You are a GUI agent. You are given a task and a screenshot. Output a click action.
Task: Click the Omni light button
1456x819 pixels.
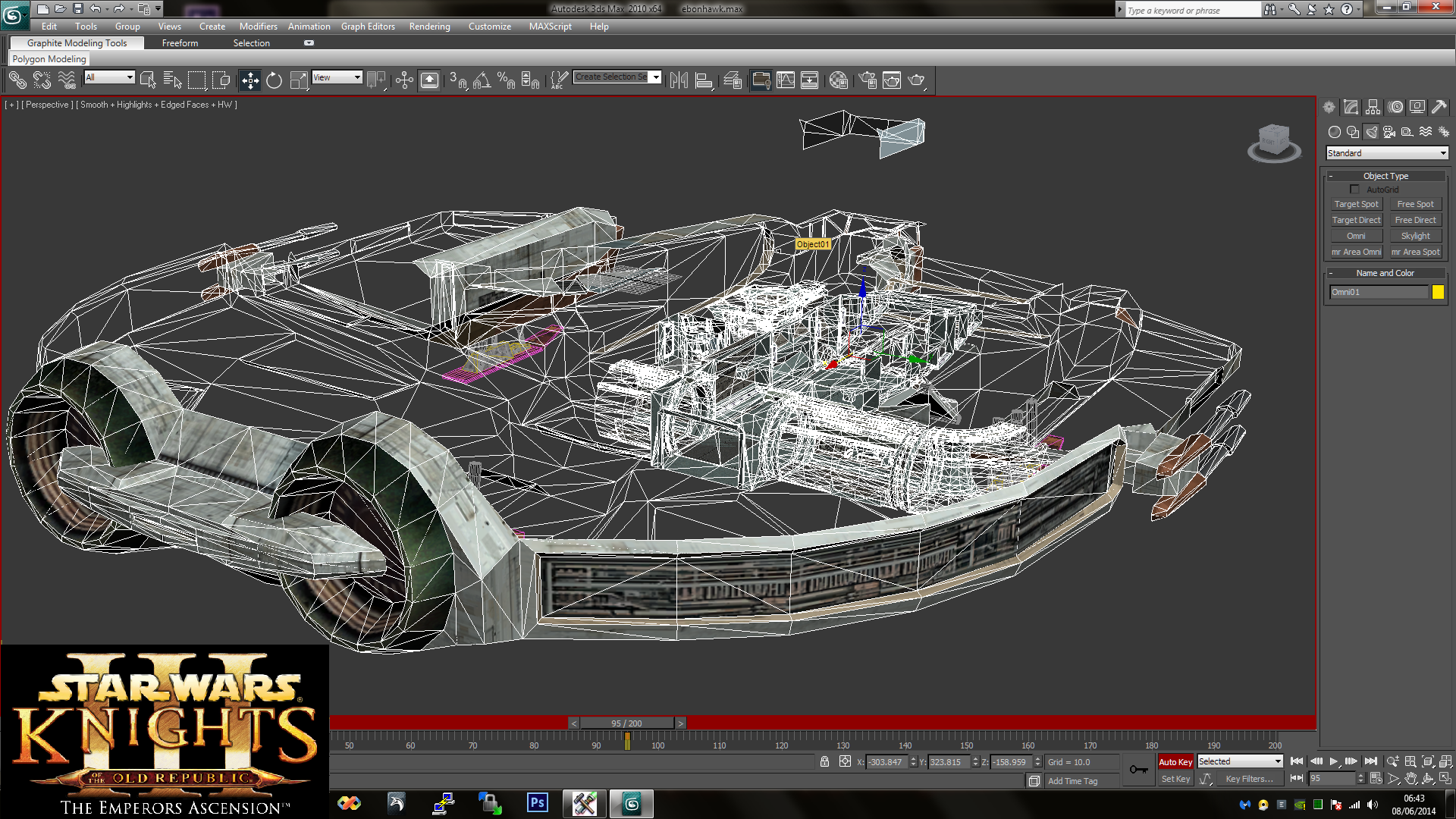click(x=1356, y=237)
